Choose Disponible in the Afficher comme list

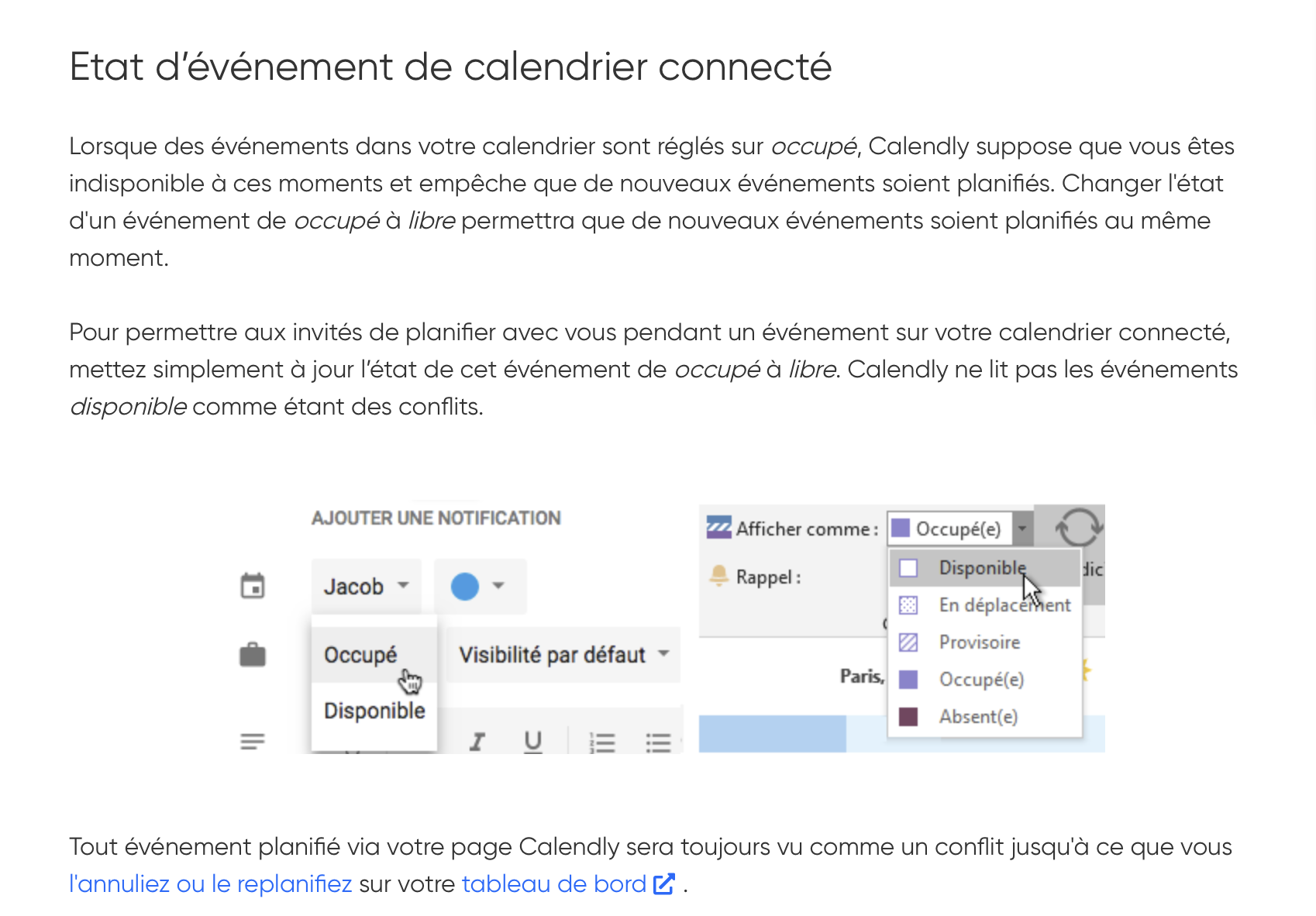pos(984,567)
